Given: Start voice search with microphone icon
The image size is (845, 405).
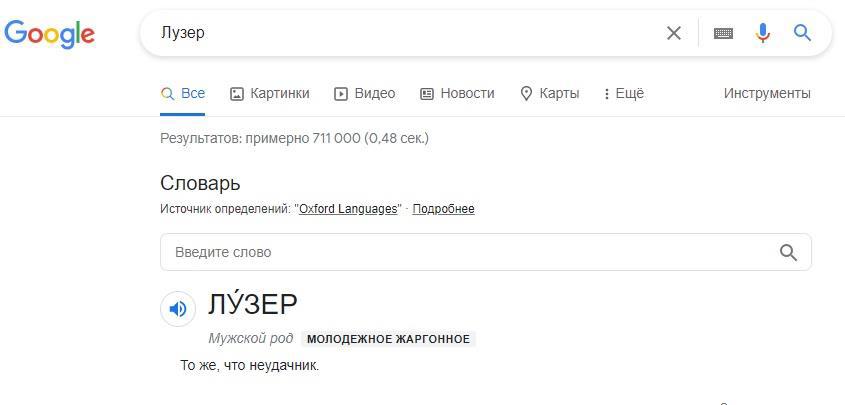Looking at the screenshot, I should click(763, 33).
